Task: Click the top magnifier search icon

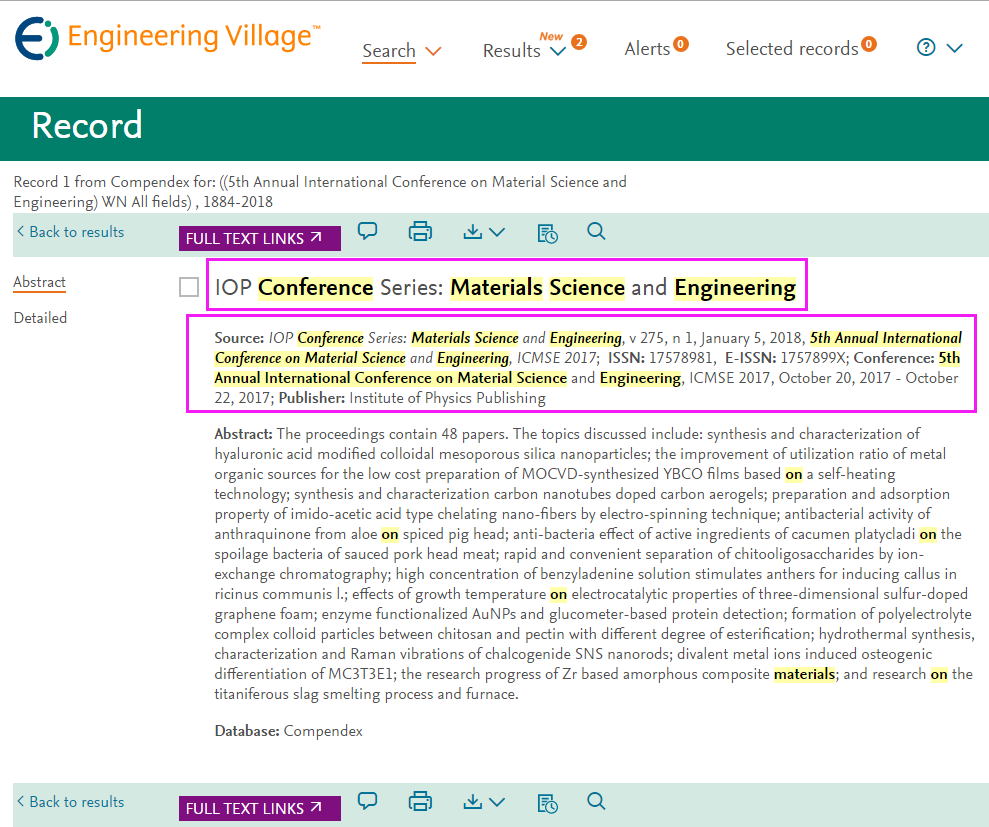Action: coord(596,232)
